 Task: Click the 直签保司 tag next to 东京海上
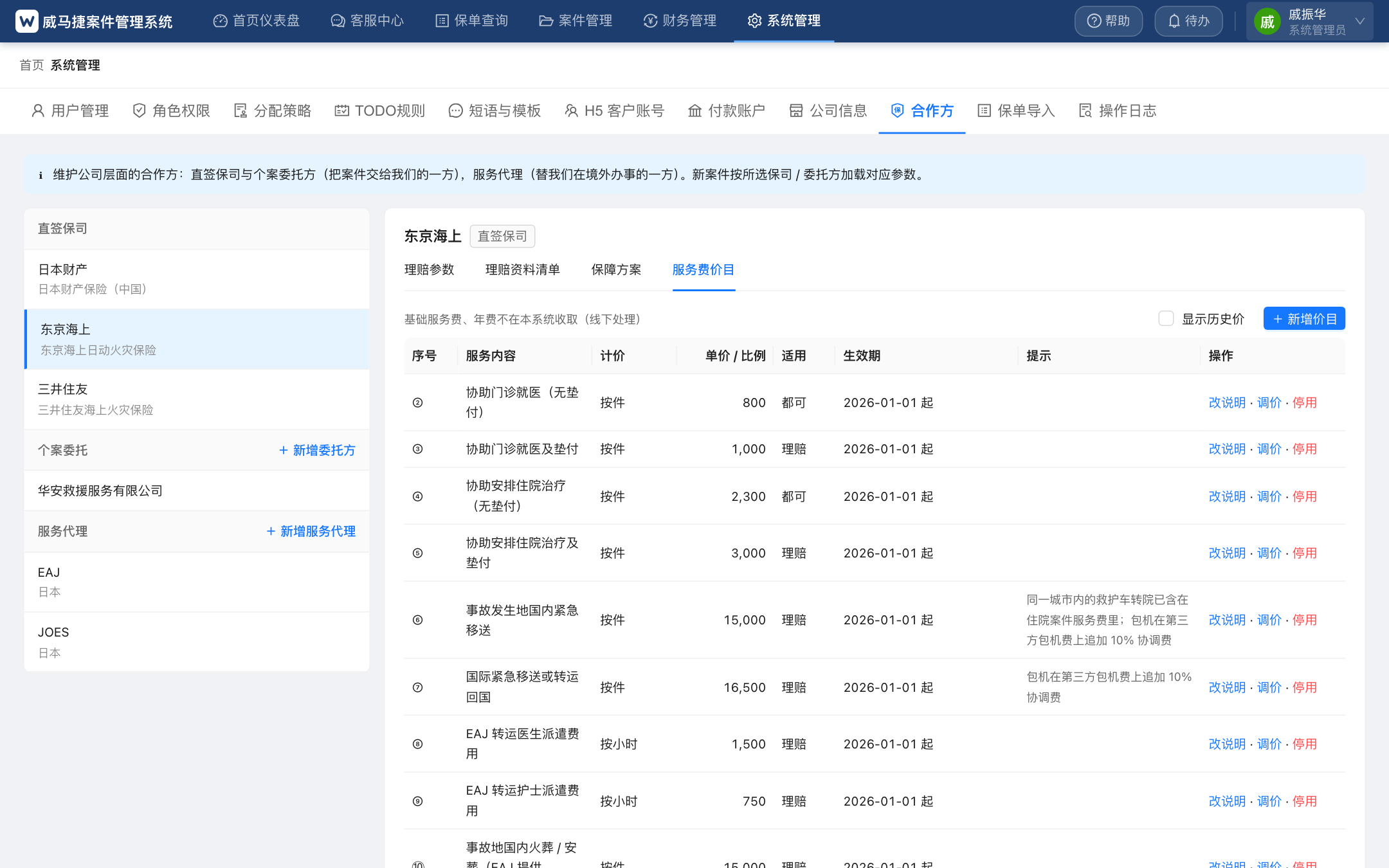[x=502, y=236]
